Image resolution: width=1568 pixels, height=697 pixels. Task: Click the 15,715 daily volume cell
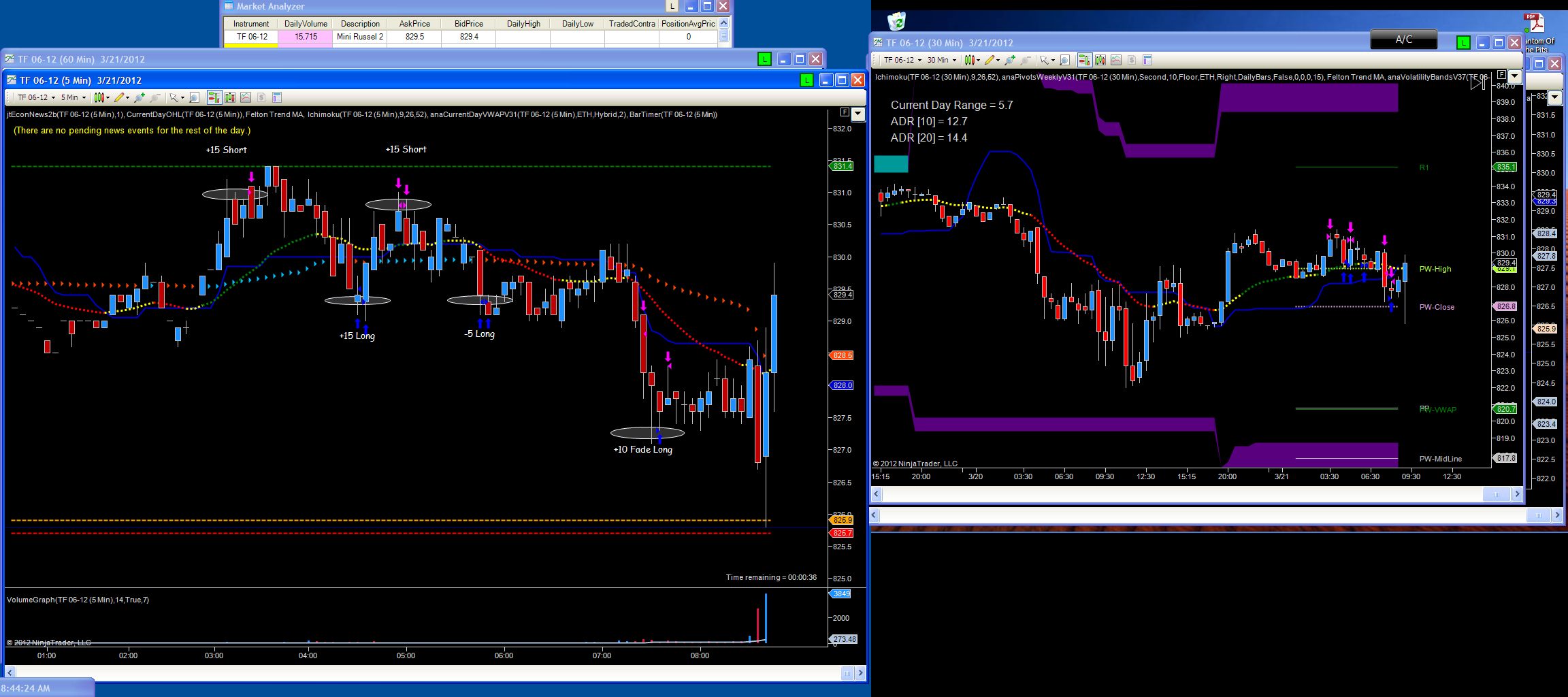(x=306, y=37)
